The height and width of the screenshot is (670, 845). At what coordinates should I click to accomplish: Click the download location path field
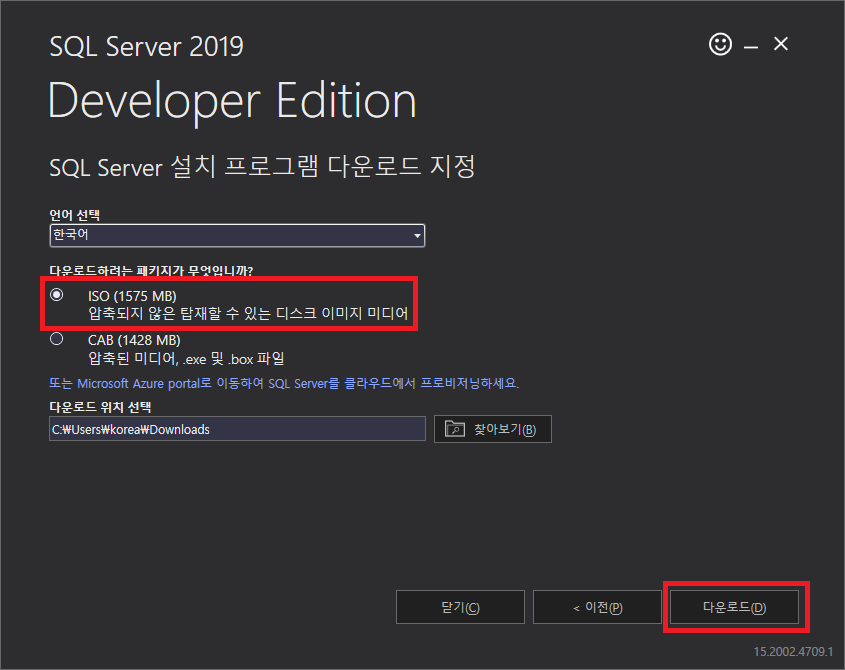237,429
